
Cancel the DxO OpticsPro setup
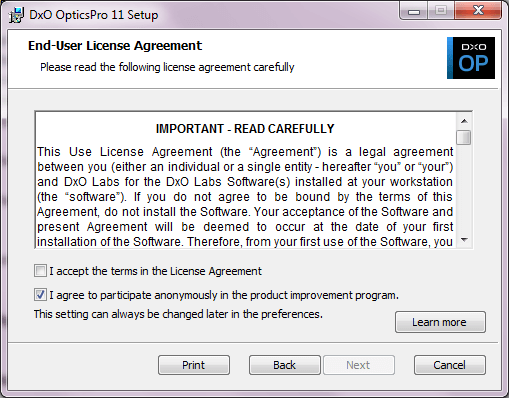point(449,365)
